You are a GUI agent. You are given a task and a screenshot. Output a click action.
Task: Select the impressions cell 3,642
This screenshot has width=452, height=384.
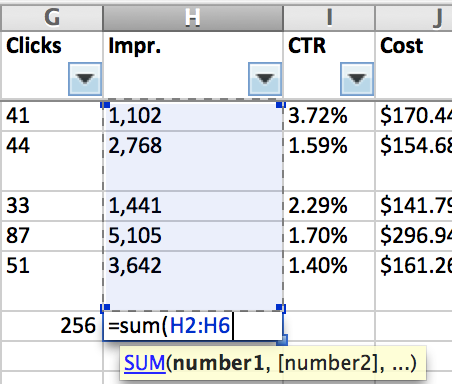193,281
